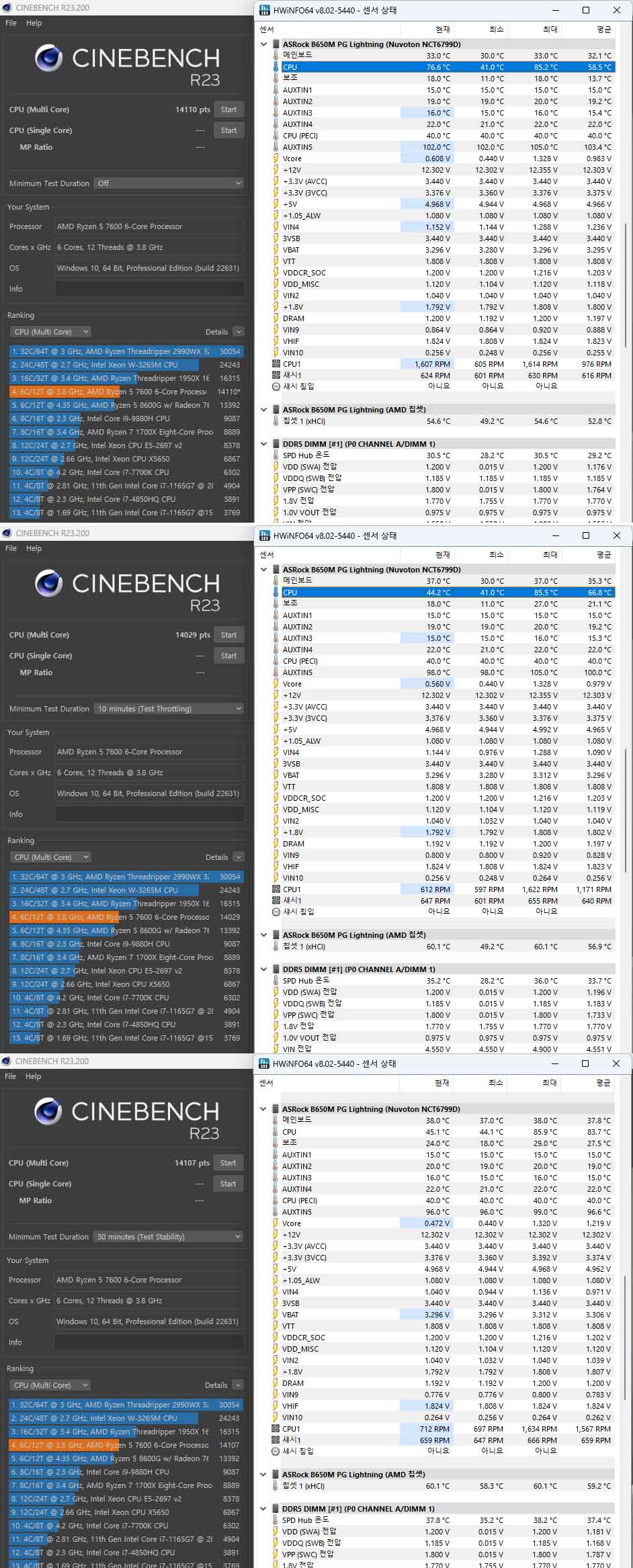Click DIMM icon of DDR5 group above SPD Hub 37.8 °C
633x1568 pixels.
click(276, 1509)
